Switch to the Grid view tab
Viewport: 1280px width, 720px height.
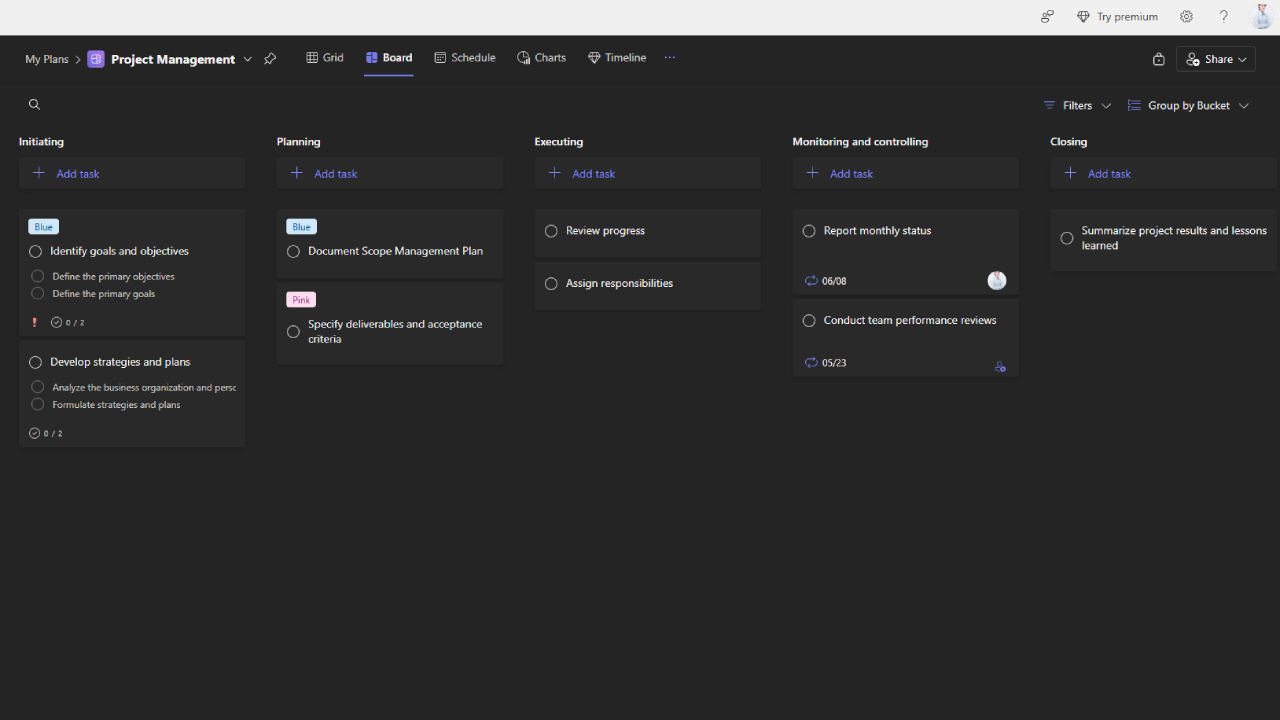pos(325,57)
